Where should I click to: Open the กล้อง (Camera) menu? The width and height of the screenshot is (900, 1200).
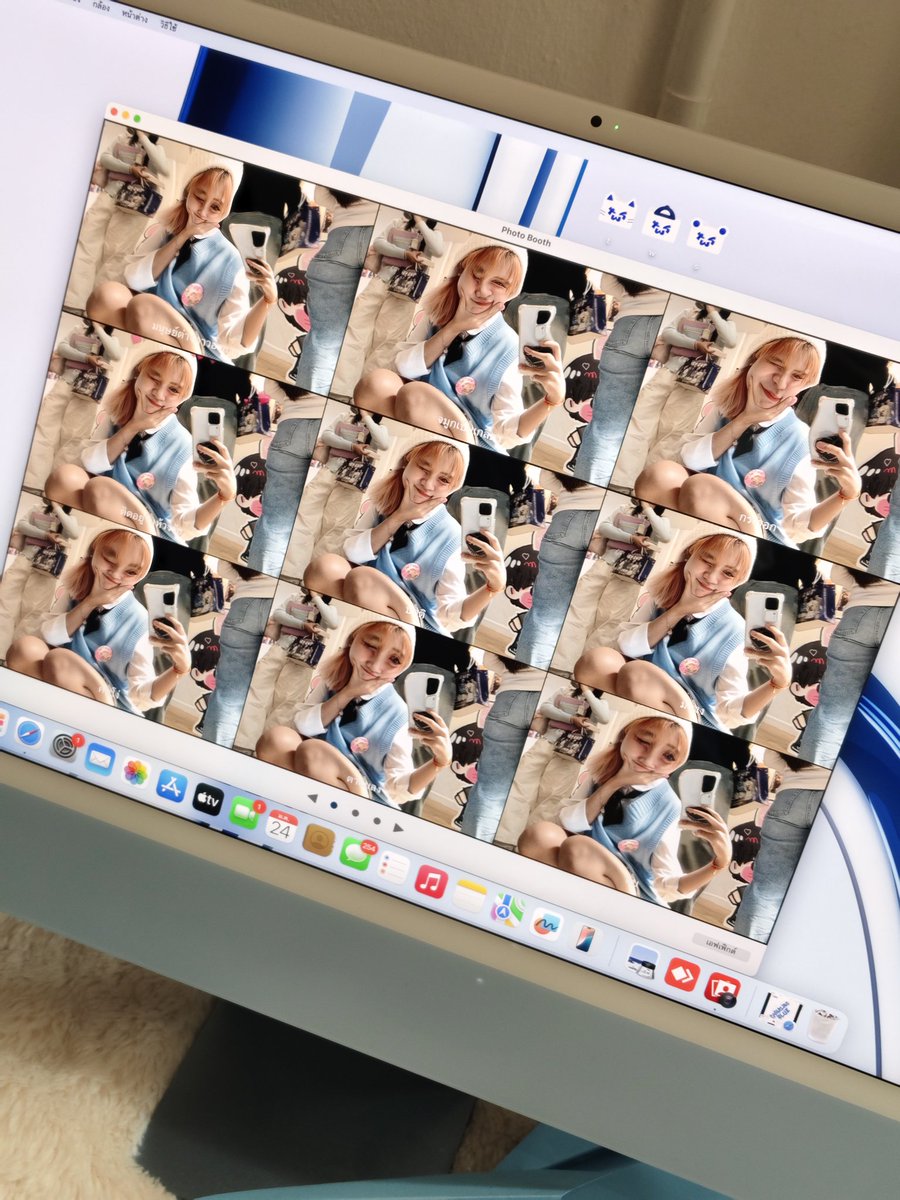click(x=100, y=6)
